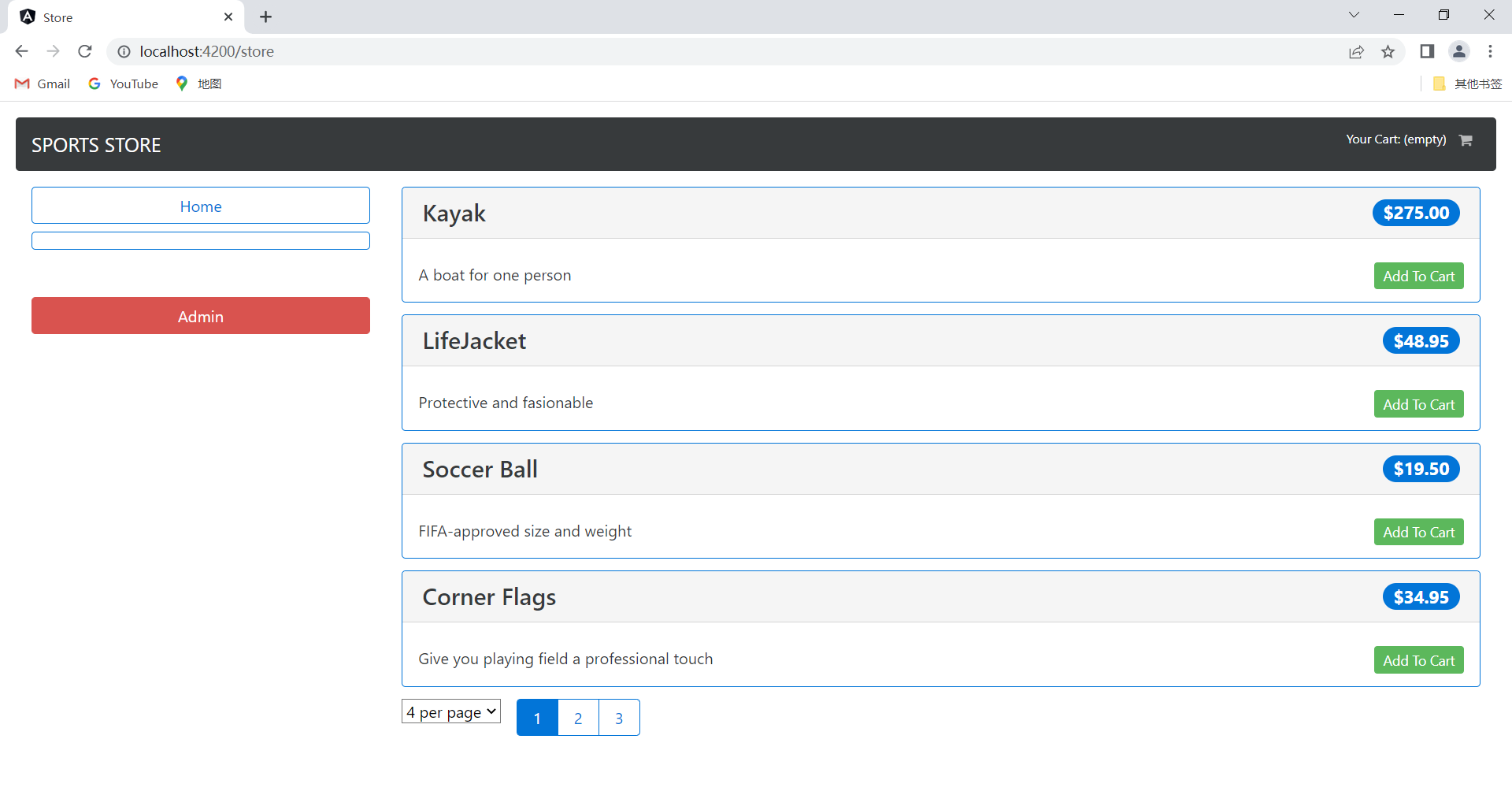Go to page 3 of products
The width and height of the screenshot is (1512, 806).
(x=619, y=718)
